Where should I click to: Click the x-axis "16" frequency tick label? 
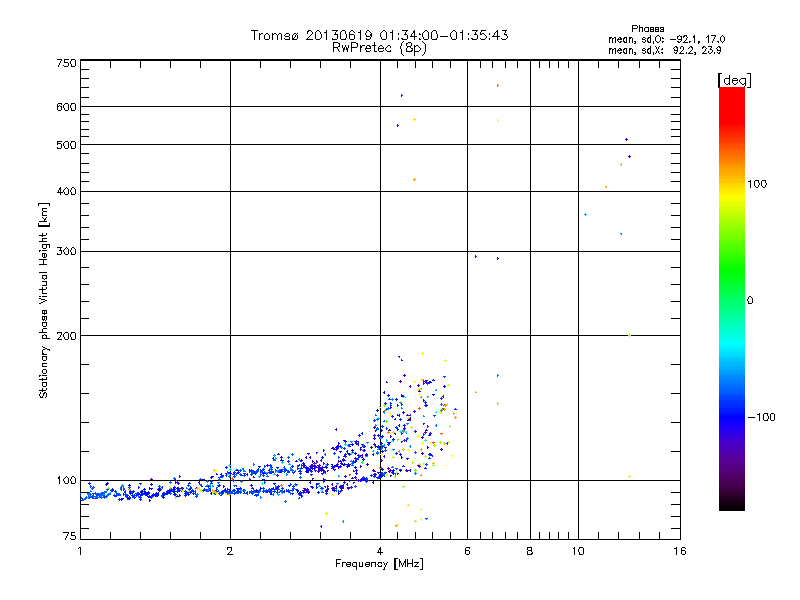pyautogui.click(x=680, y=551)
